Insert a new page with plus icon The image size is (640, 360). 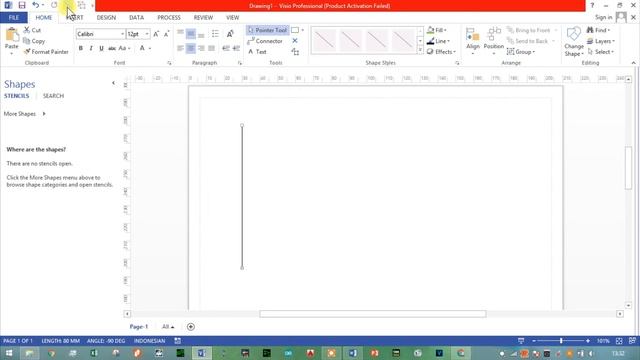coord(191,327)
